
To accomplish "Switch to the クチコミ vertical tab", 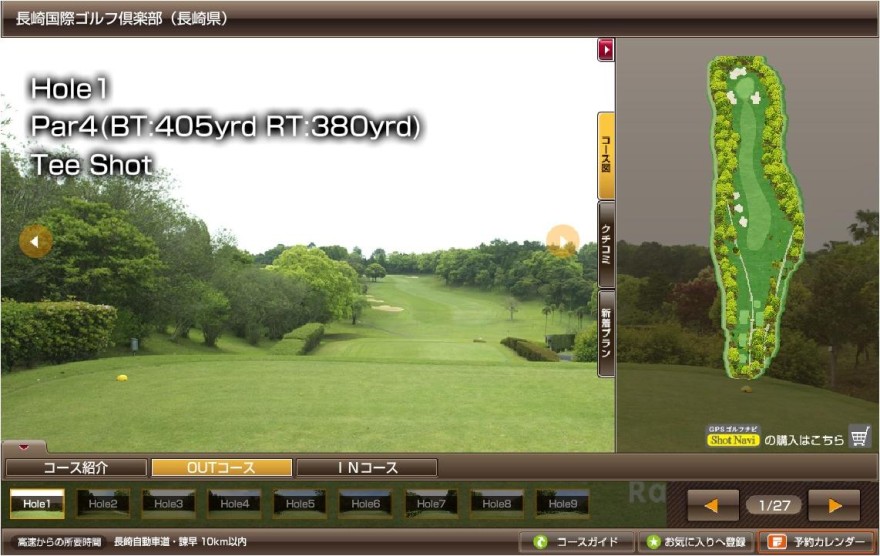I will (605, 244).
